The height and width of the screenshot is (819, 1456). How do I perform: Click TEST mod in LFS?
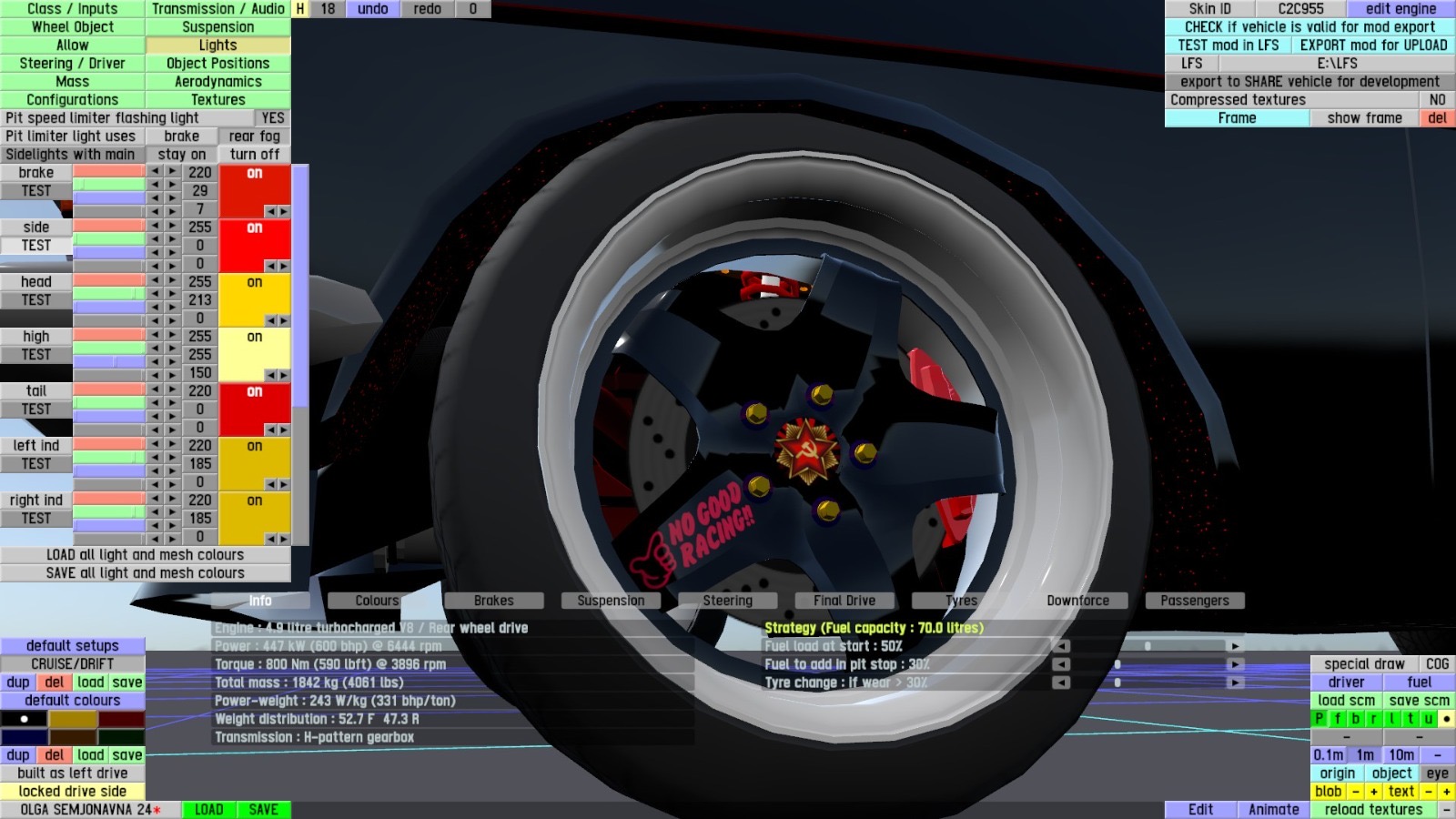coord(1228,45)
